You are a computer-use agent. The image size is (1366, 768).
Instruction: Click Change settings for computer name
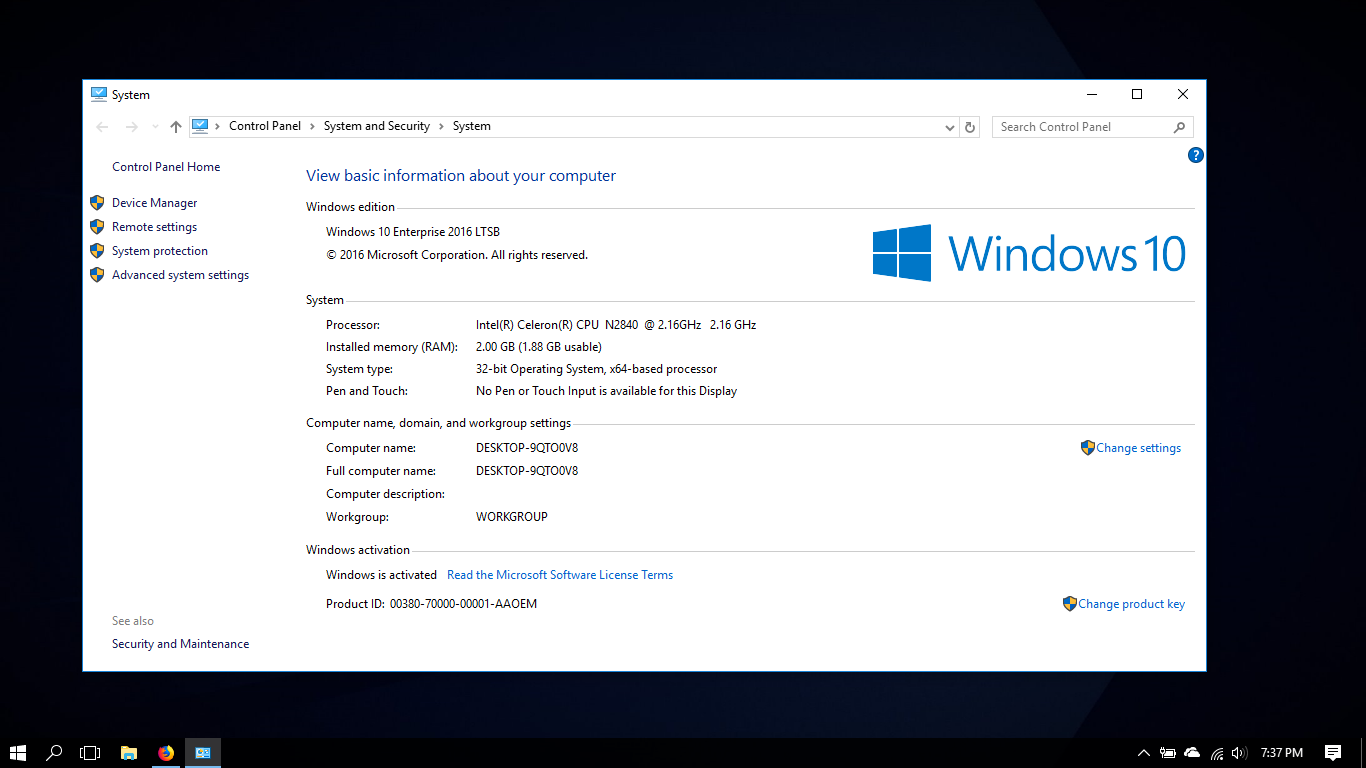pyautogui.click(x=1138, y=448)
